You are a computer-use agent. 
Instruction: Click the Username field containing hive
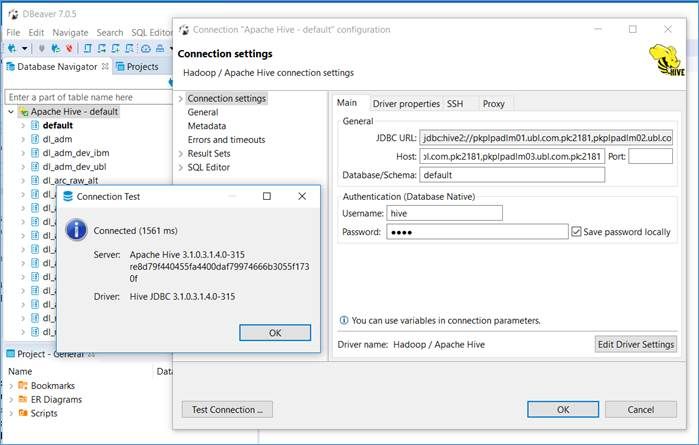click(444, 214)
